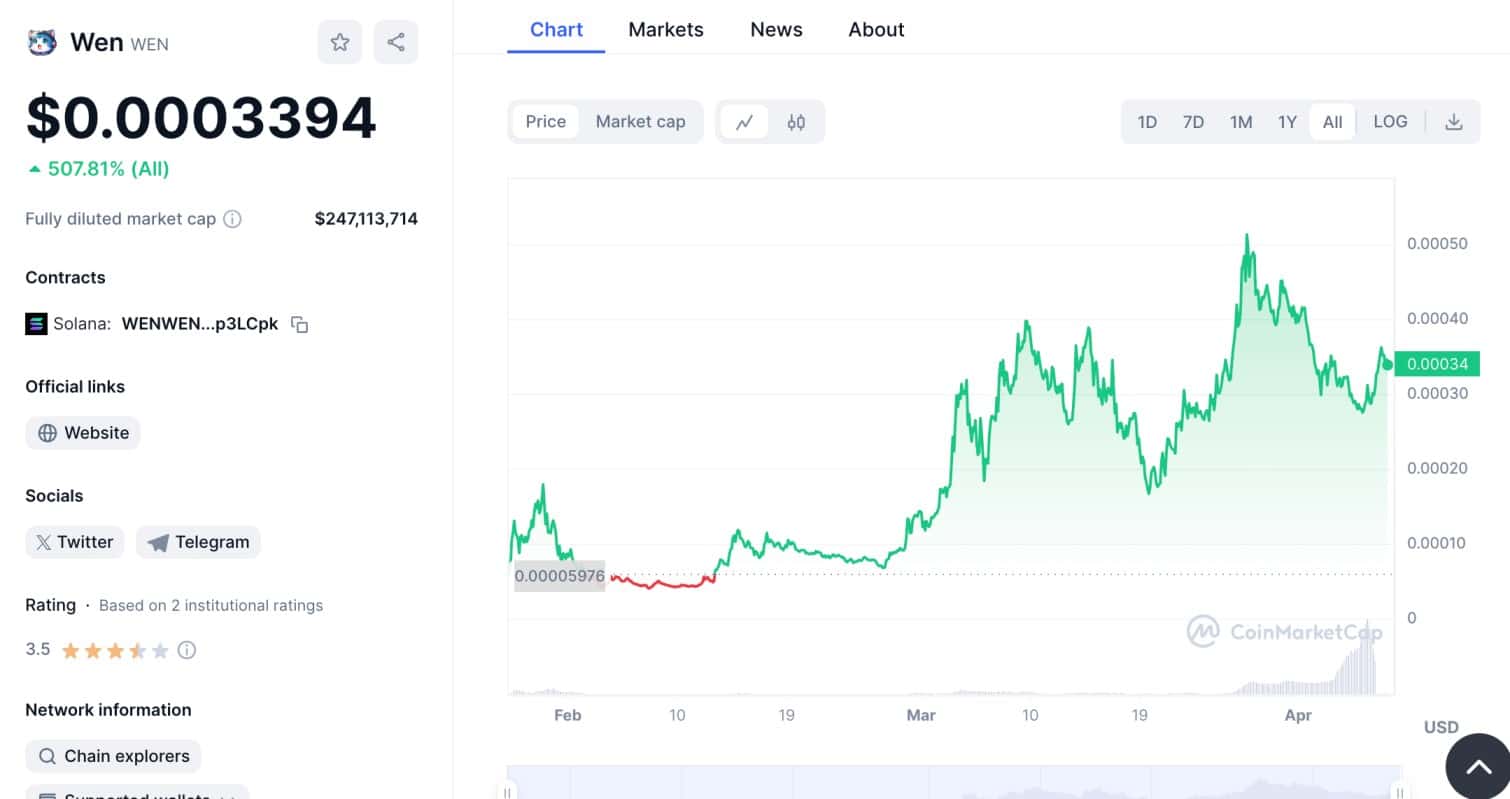Click info icon next to fully diluted market cap
1510x799 pixels.
(232, 219)
